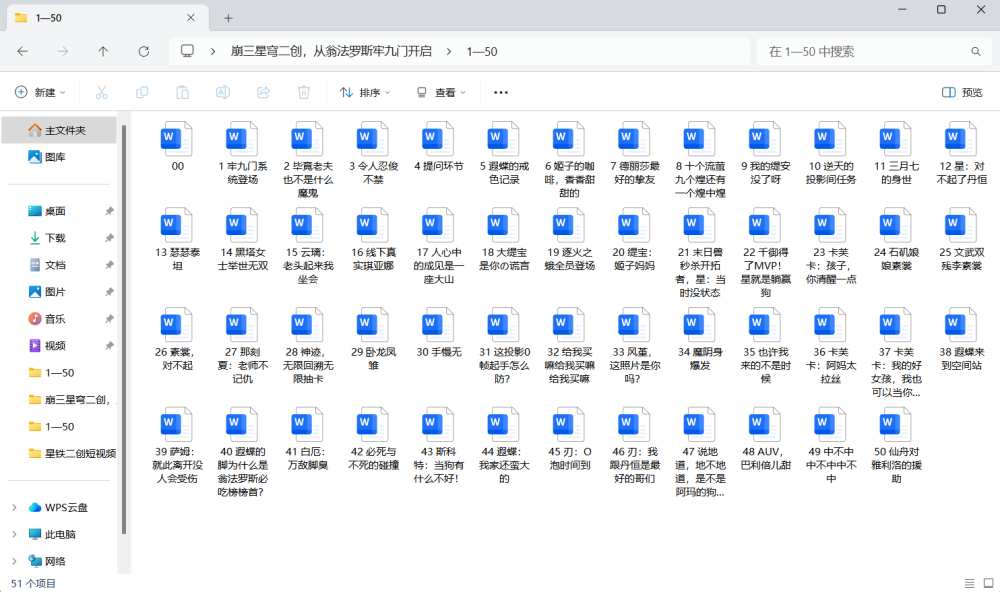Viewport: 1000px width, 592px height.
Task: Cut the selection using the scissors icon
Action: (x=100, y=91)
